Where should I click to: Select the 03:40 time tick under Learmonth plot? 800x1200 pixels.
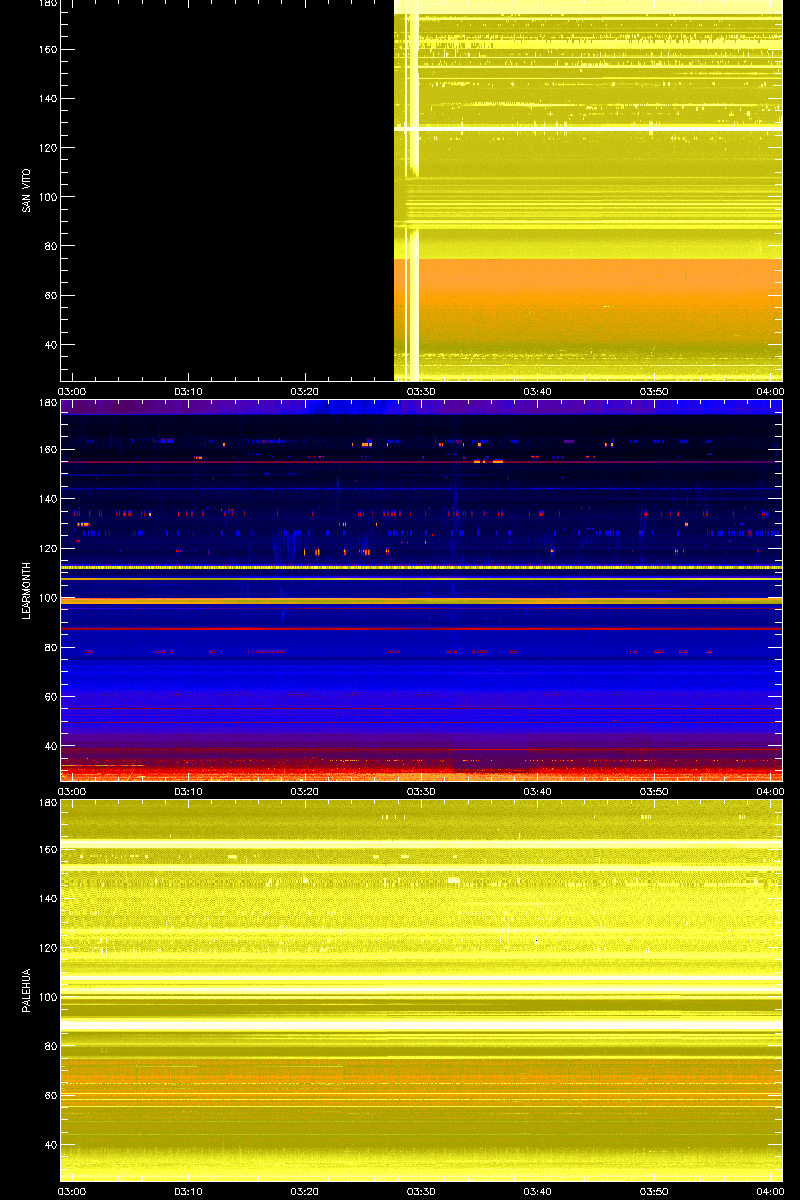click(537, 791)
